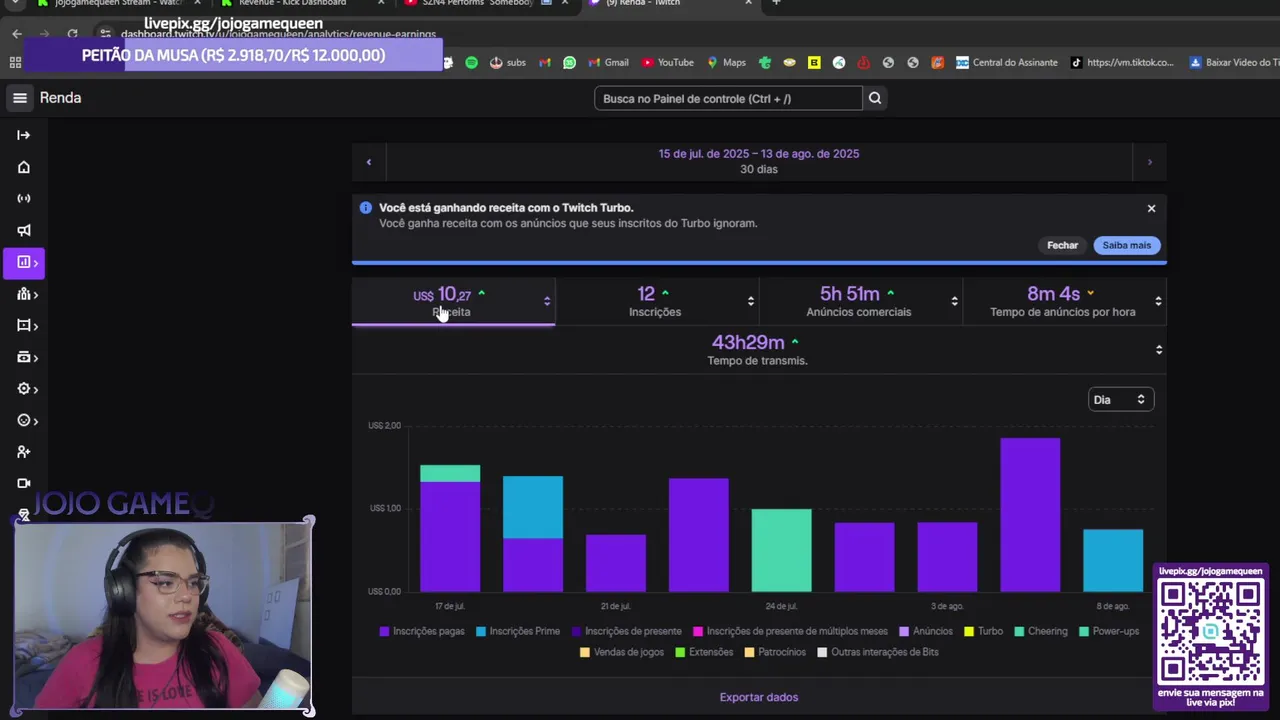Click the date range '15 de jul. de 2025 – 13 de ago. de 2025'
The width and height of the screenshot is (1280, 720).
759,154
